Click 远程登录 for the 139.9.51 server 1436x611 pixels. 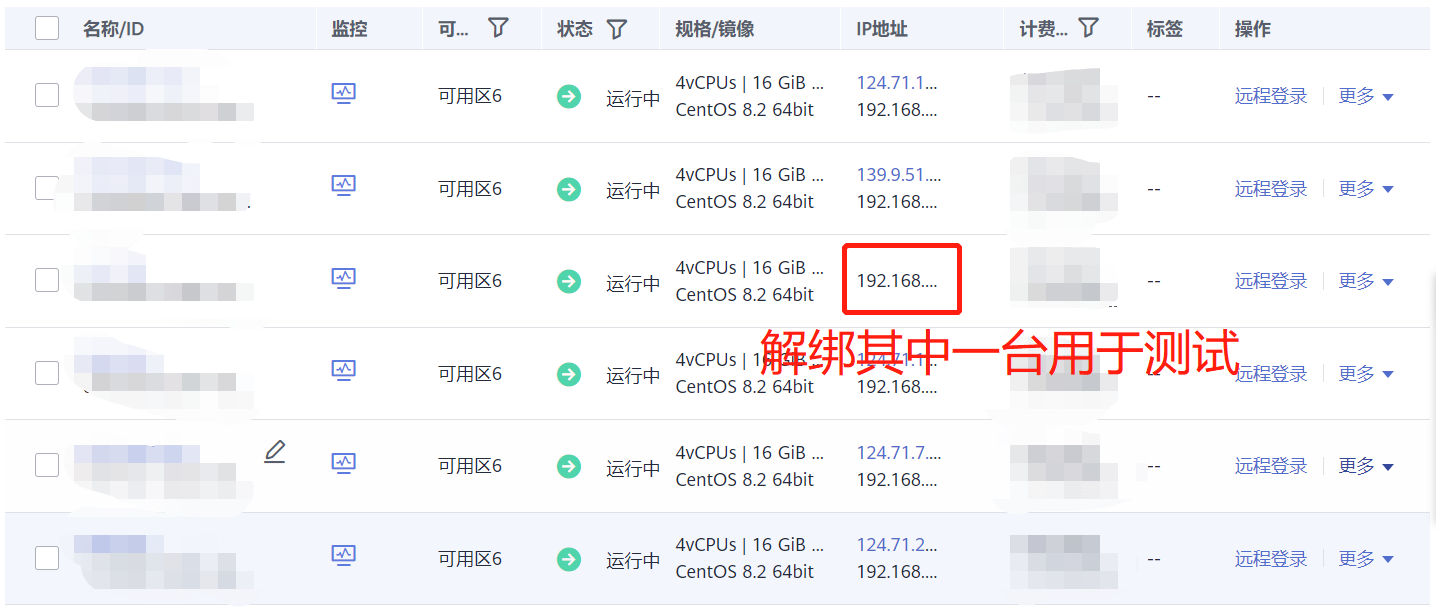point(1271,189)
